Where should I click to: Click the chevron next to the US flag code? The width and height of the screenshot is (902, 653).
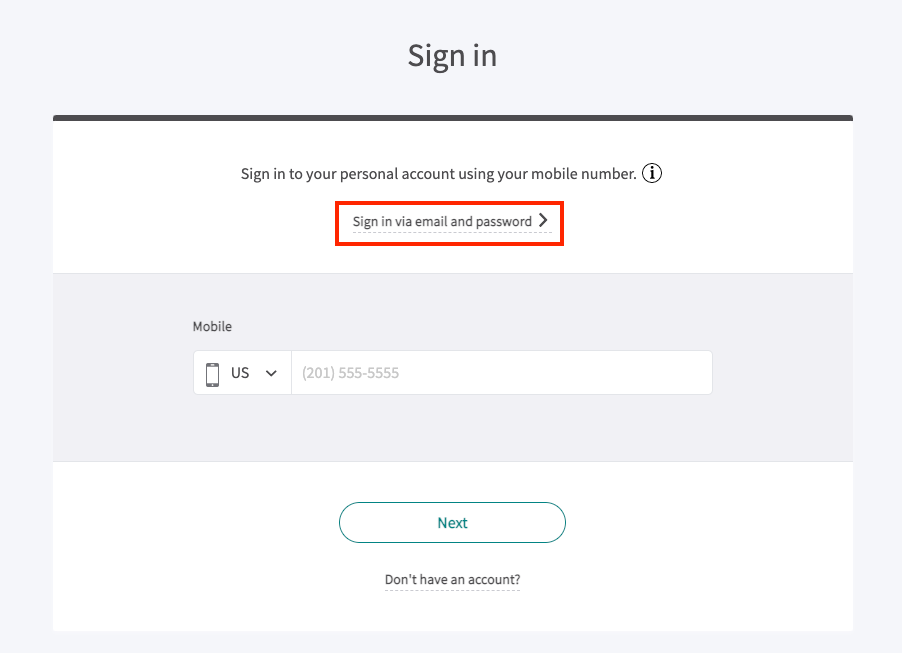point(269,372)
